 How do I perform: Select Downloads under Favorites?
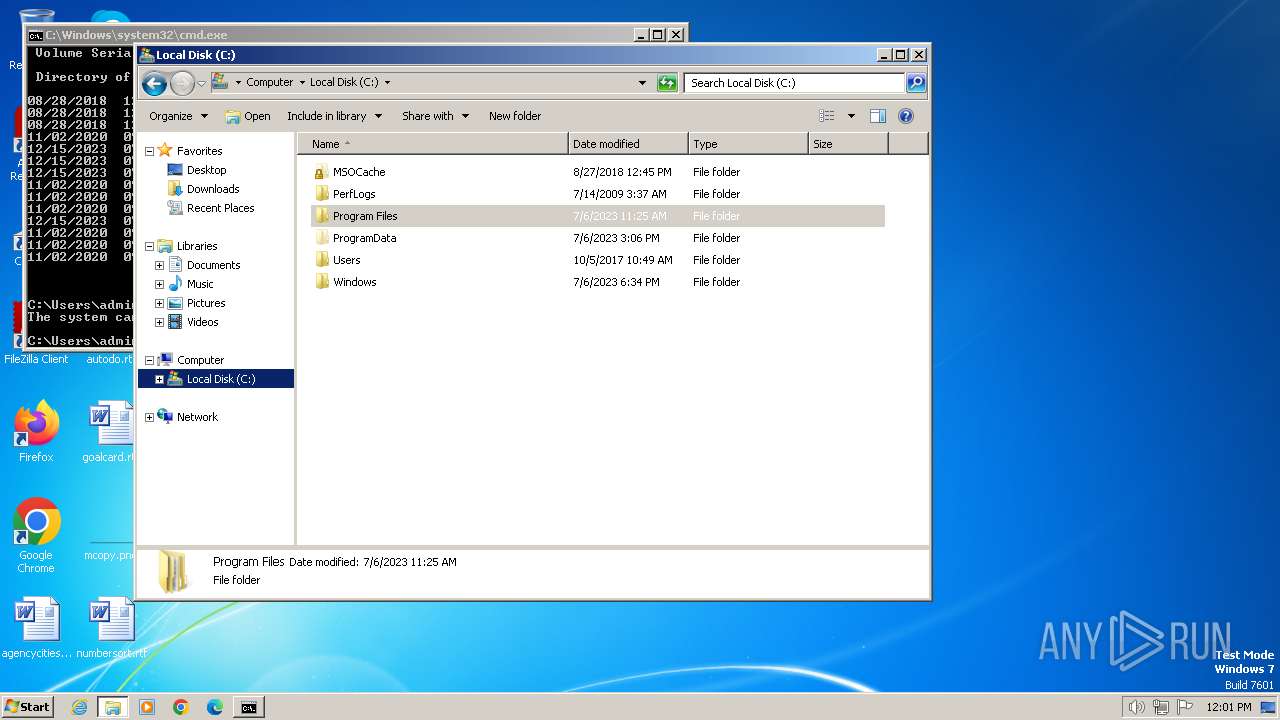pyautogui.click(x=213, y=189)
